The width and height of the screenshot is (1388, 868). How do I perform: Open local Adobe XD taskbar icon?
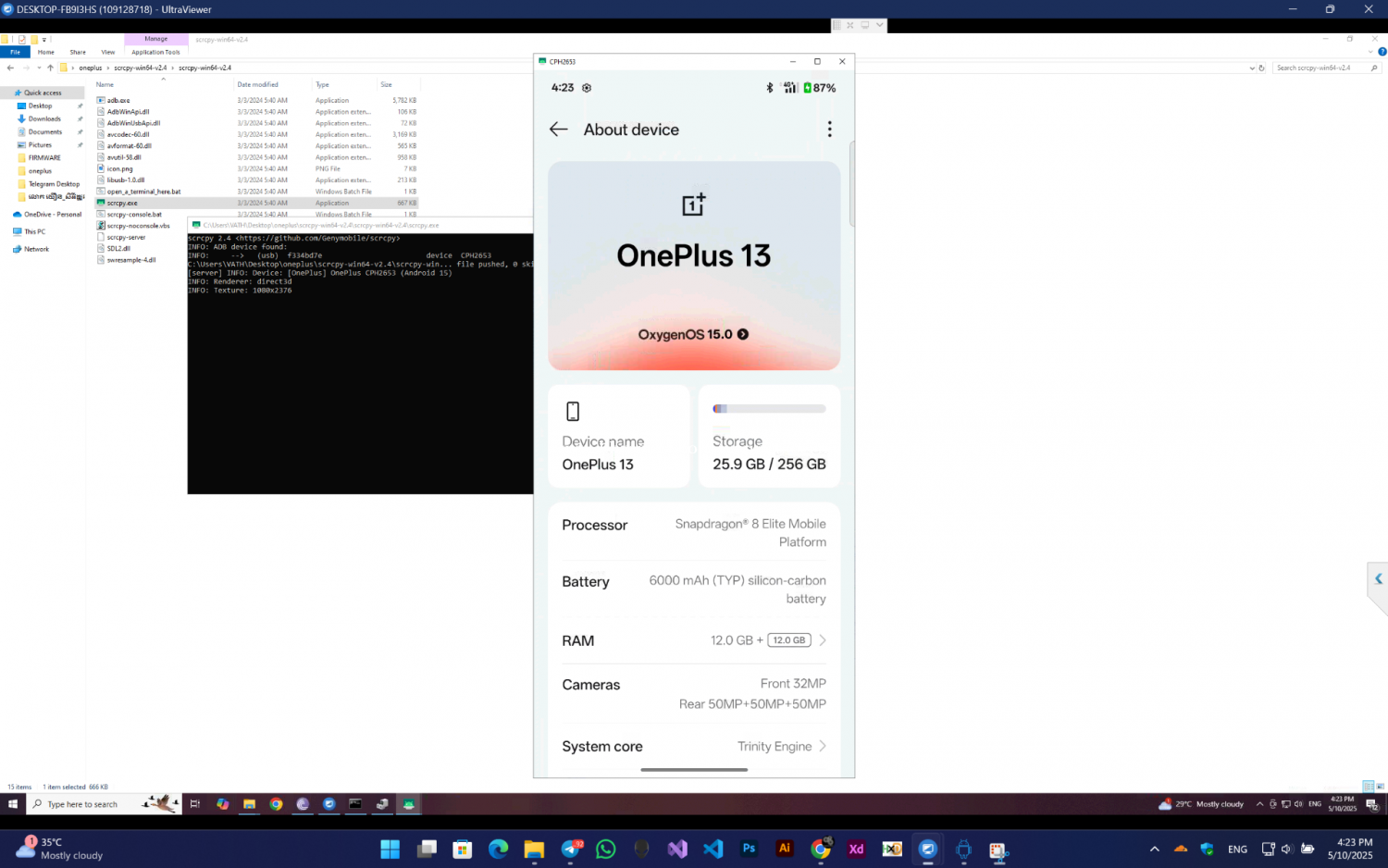point(856,849)
